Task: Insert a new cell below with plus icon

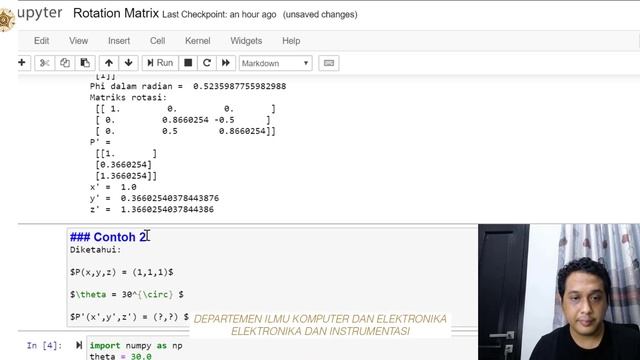Action: (x=22, y=63)
